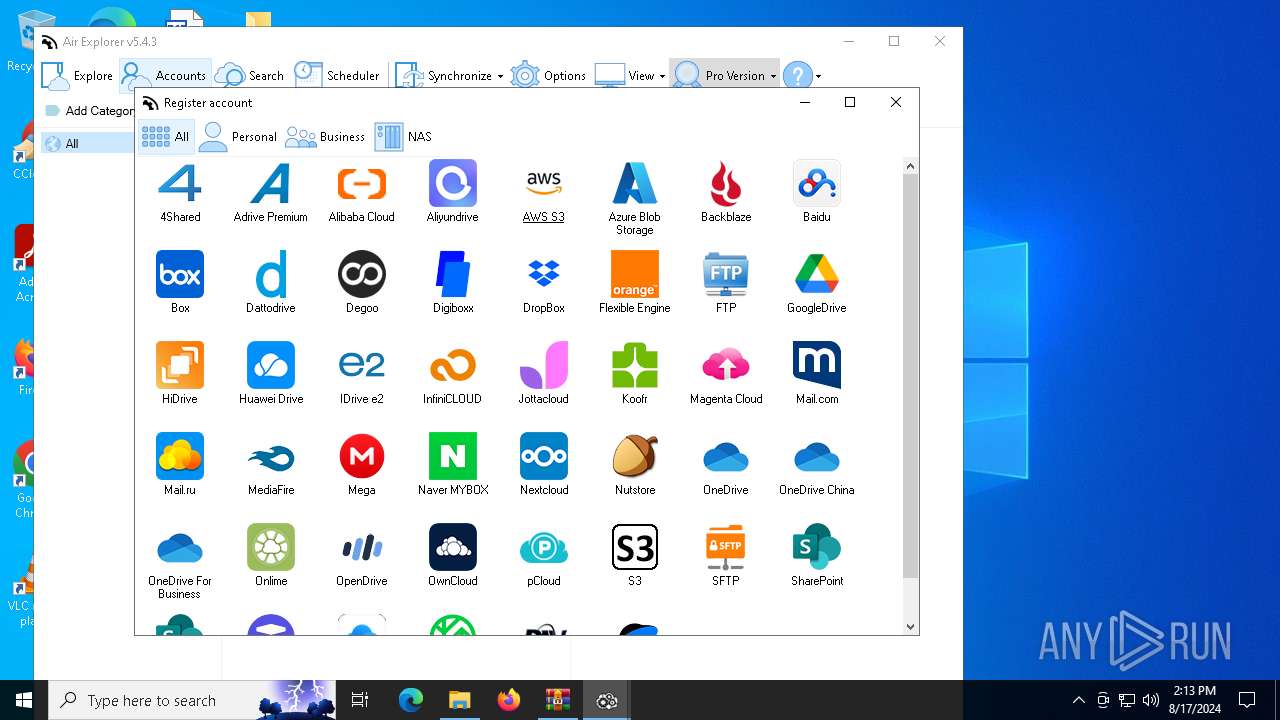Choose the Onlime icon
This screenshot has width=1280, height=720.
271,547
